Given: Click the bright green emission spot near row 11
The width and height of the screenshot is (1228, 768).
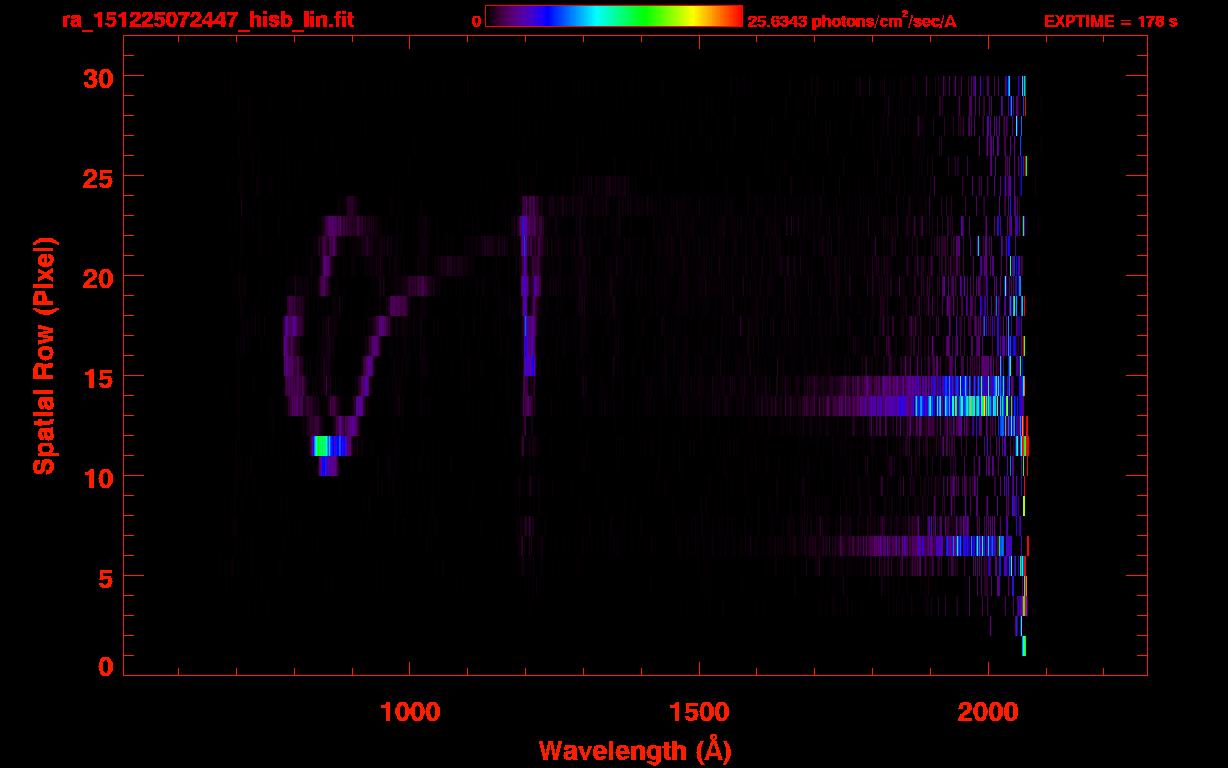Looking at the screenshot, I should pyautogui.click(x=322, y=446).
